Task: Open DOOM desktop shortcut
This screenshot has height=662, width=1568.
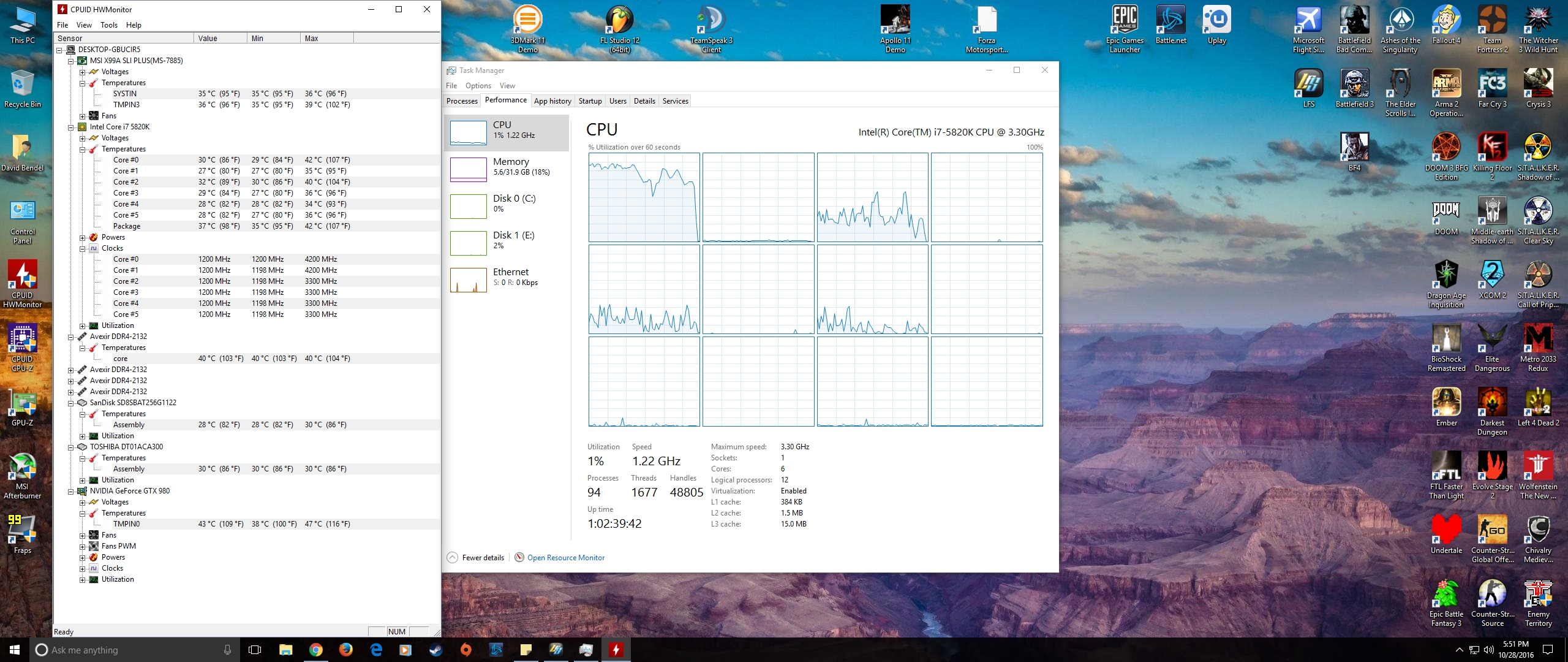Action: (1446, 216)
